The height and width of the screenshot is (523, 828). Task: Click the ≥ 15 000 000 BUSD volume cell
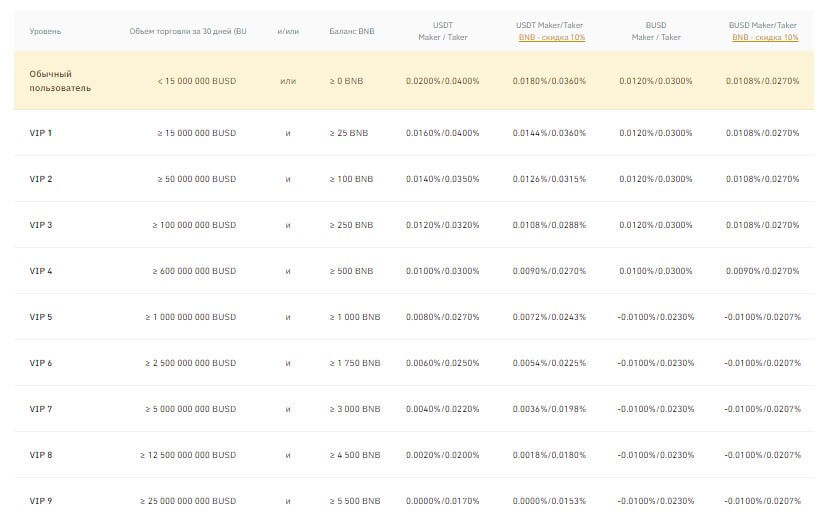[x=196, y=133]
